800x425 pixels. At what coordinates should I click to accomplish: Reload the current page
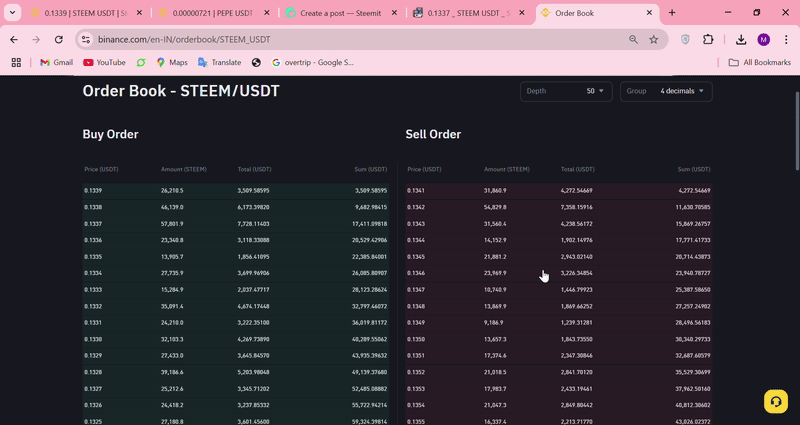click(x=59, y=39)
